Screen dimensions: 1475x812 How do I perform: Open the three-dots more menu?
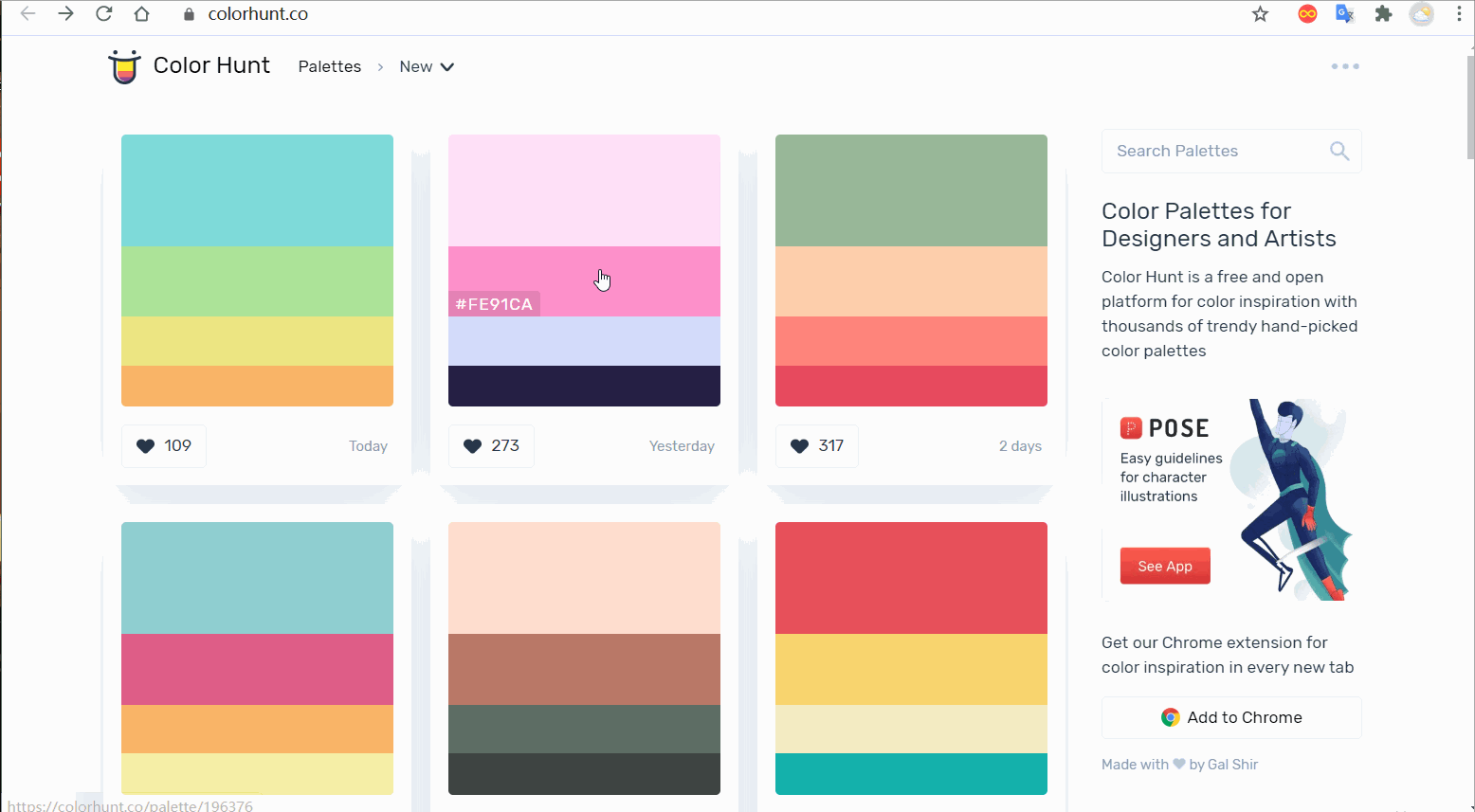tap(1345, 66)
